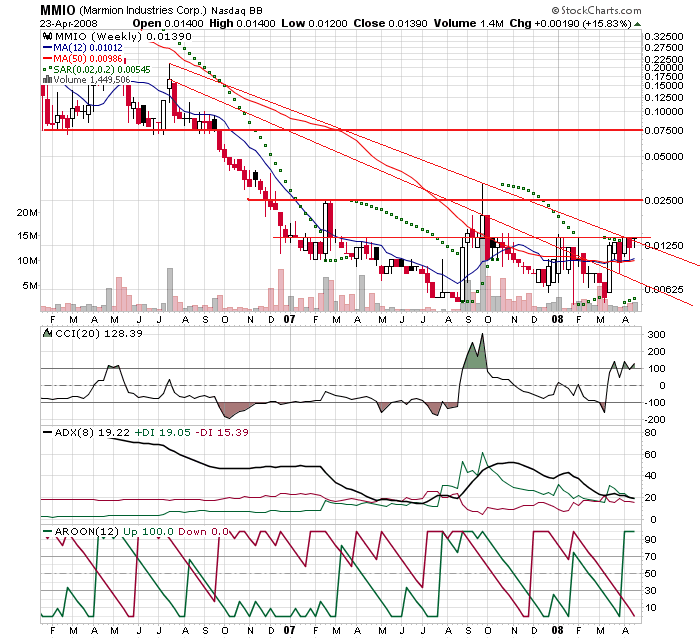Click the 10M volume axis label
Viewport: 700px width, 639px height.
(28, 260)
